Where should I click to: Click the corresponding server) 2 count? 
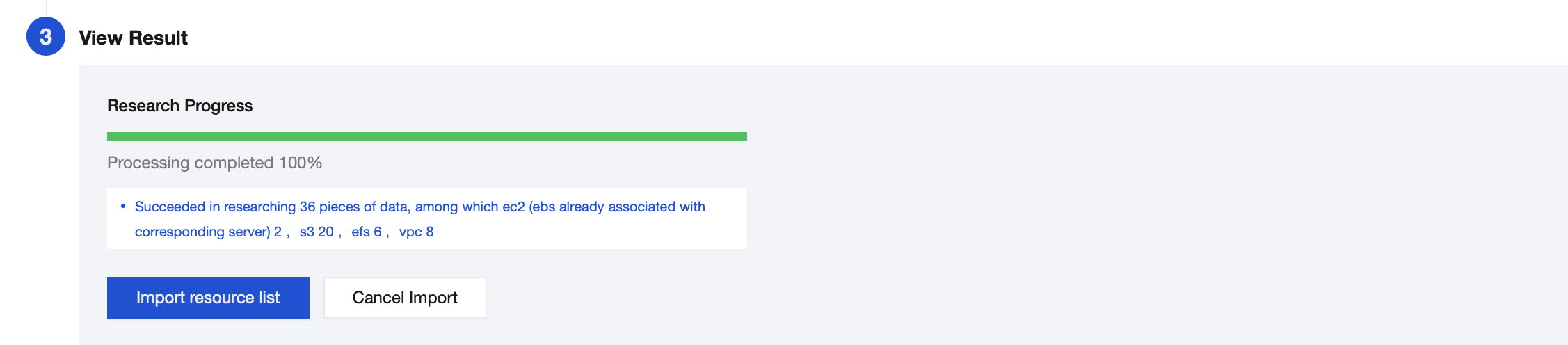point(208,232)
